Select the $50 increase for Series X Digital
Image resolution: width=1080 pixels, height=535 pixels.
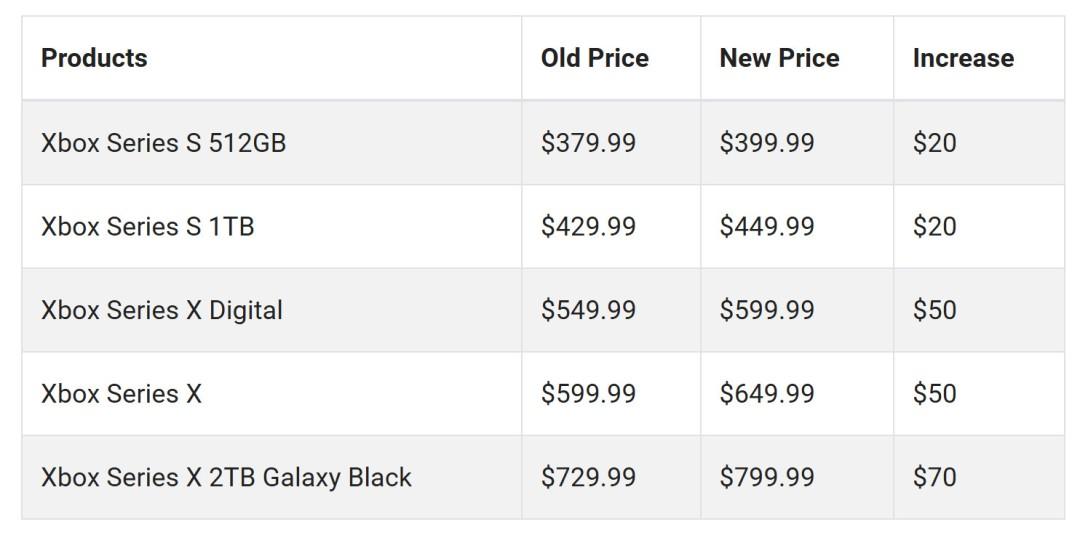coord(935,311)
